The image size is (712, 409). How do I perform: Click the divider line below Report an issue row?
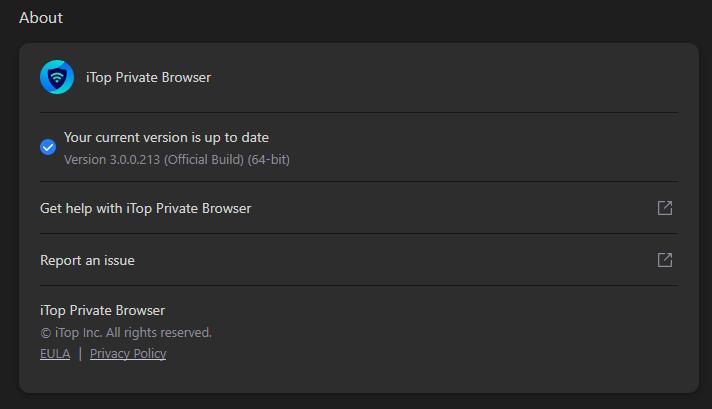tap(358, 286)
